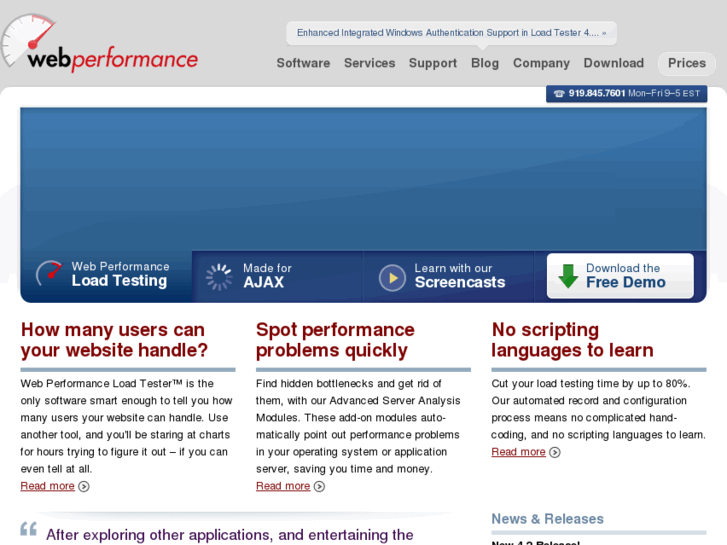The height and width of the screenshot is (545, 727).
Task: Click the AJAX loading spinner icon
Action: click(219, 277)
